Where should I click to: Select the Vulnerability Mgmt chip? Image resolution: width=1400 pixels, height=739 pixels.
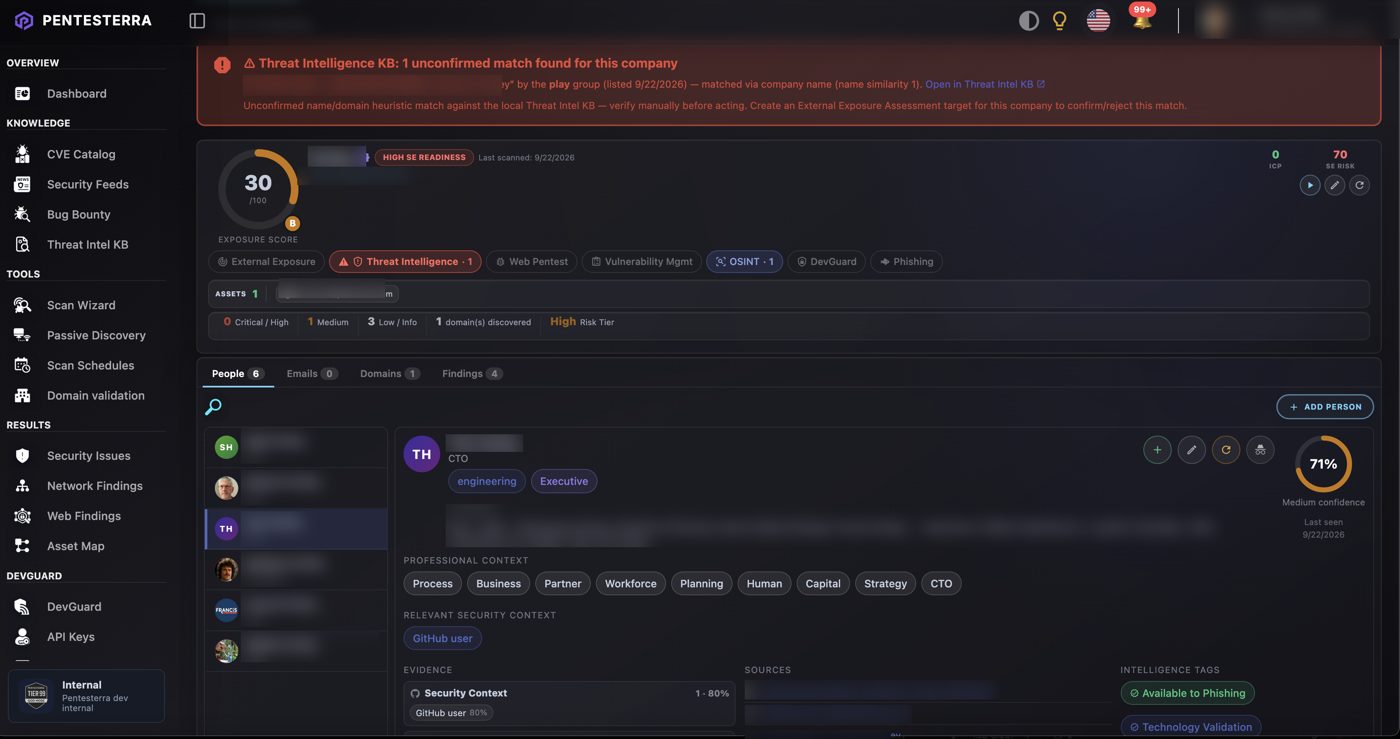point(641,262)
